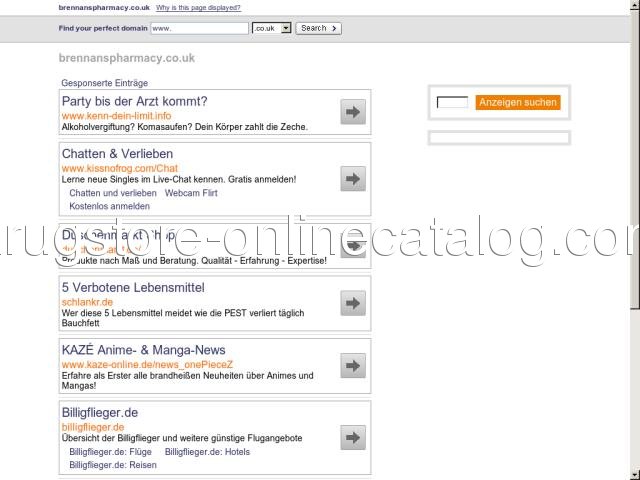The width and height of the screenshot is (640, 480).
Task: Click the Anzeigen suchen button
Action: (518, 102)
